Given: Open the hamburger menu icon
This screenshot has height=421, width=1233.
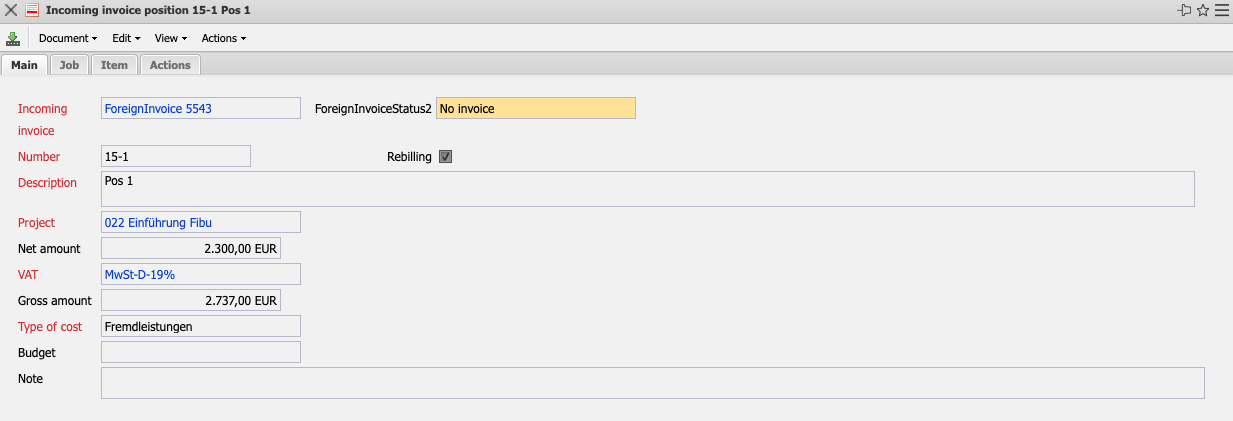Looking at the screenshot, I should point(1221,10).
